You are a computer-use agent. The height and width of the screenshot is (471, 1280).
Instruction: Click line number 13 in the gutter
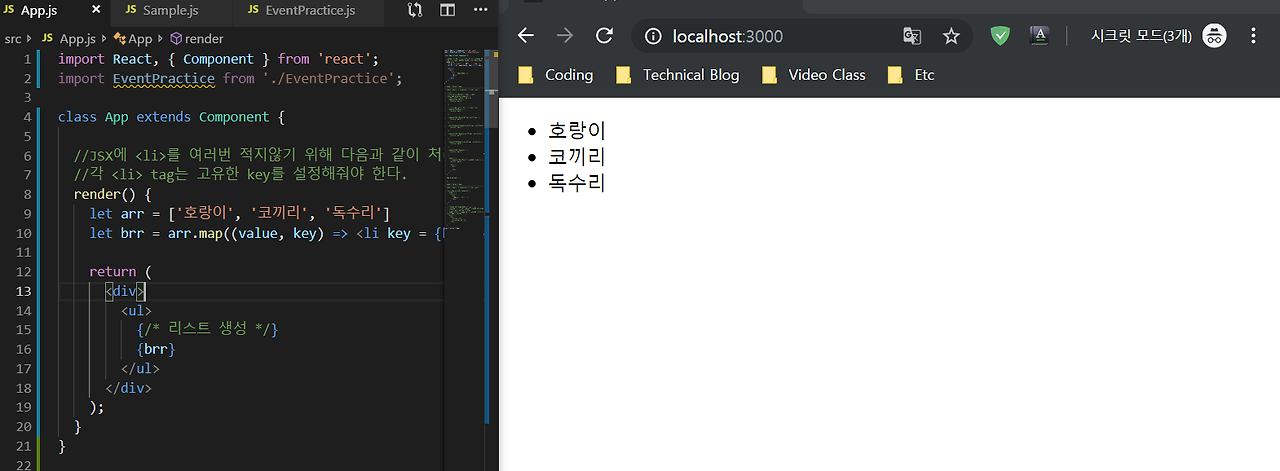24,291
